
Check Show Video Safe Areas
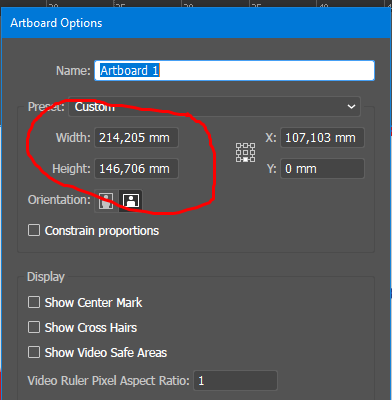(x=34, y=352)
